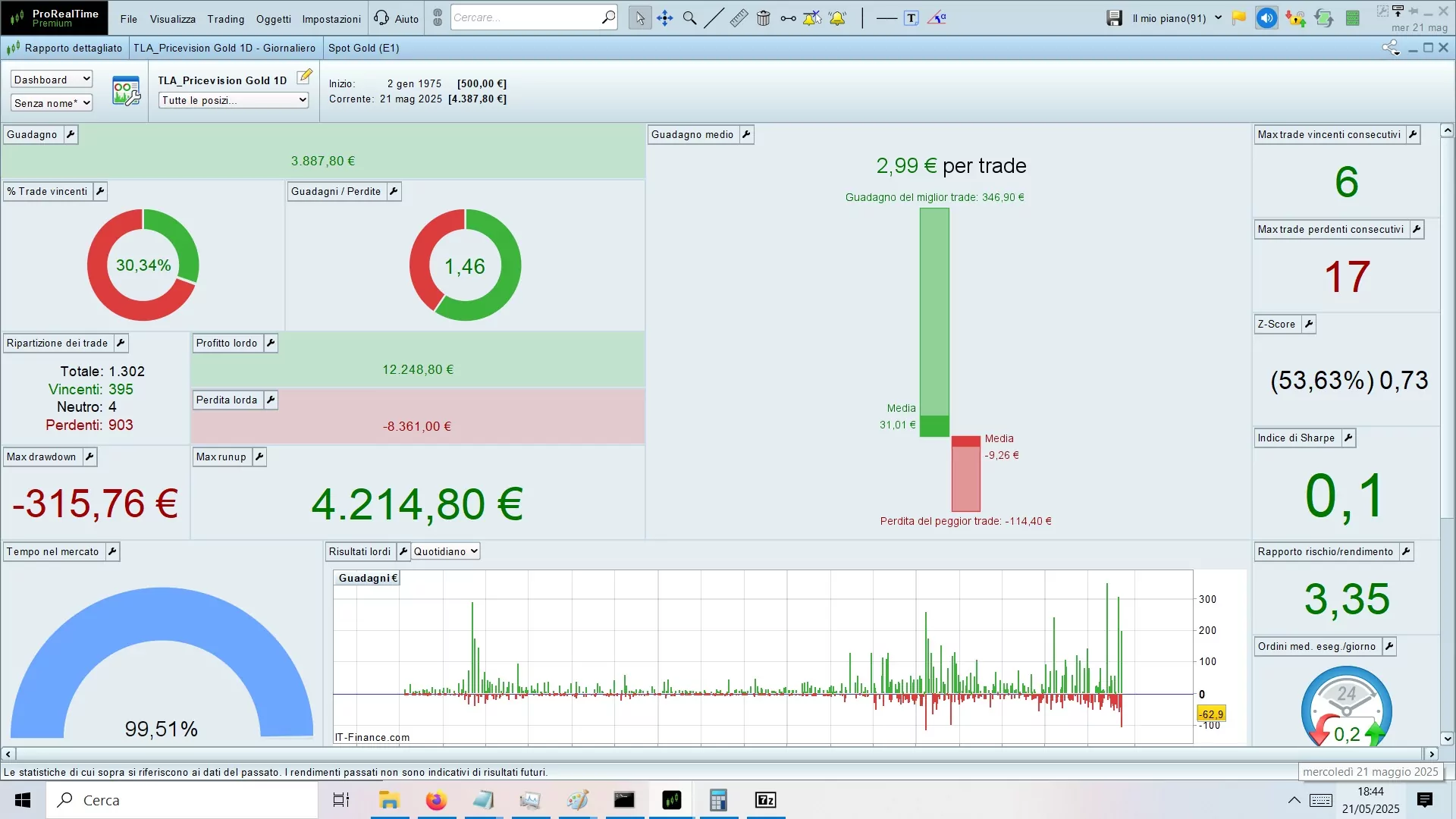Viewport: 1456px width, 819px height.
Task: Click the Windows Cerca search box
Action: click(x=182, y=800)
